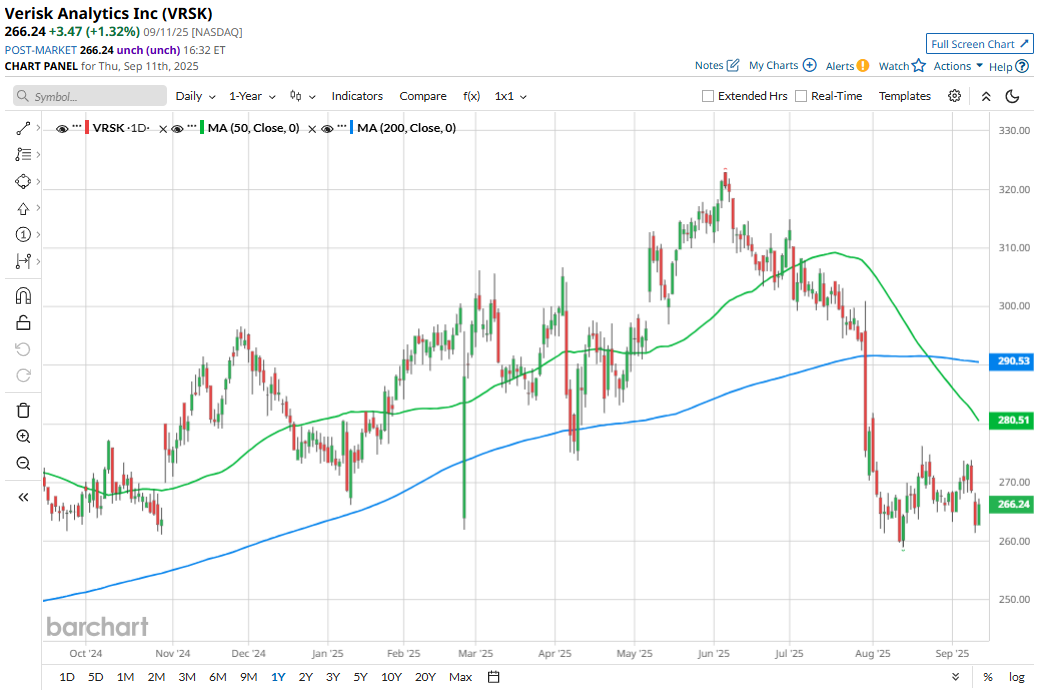This screenshot has height=695, width=1039.
Task: Toggle visibility of MA 200 indicator
Action: tap(327, 129)
